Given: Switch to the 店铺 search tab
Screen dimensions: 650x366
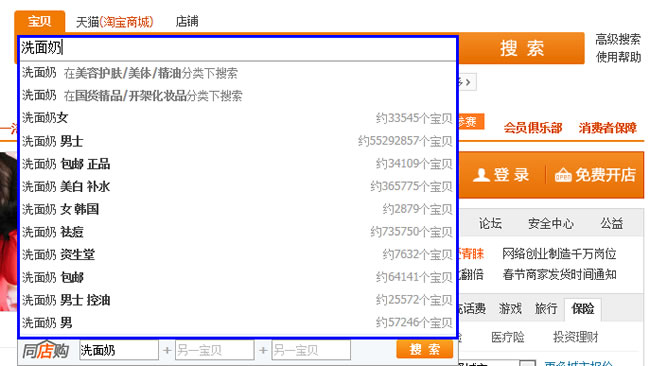Looking at the screenshot, I should click(187, 21).
